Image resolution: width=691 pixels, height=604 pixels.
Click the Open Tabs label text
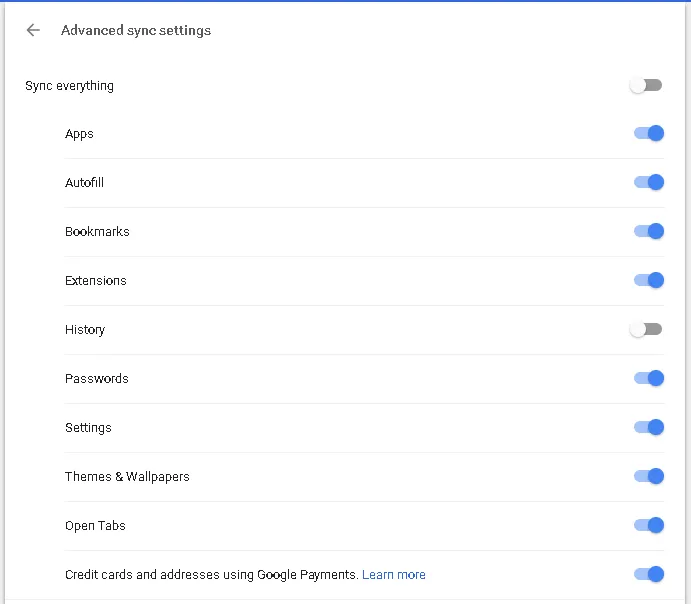pyautogui.click(x=95, y=526)
